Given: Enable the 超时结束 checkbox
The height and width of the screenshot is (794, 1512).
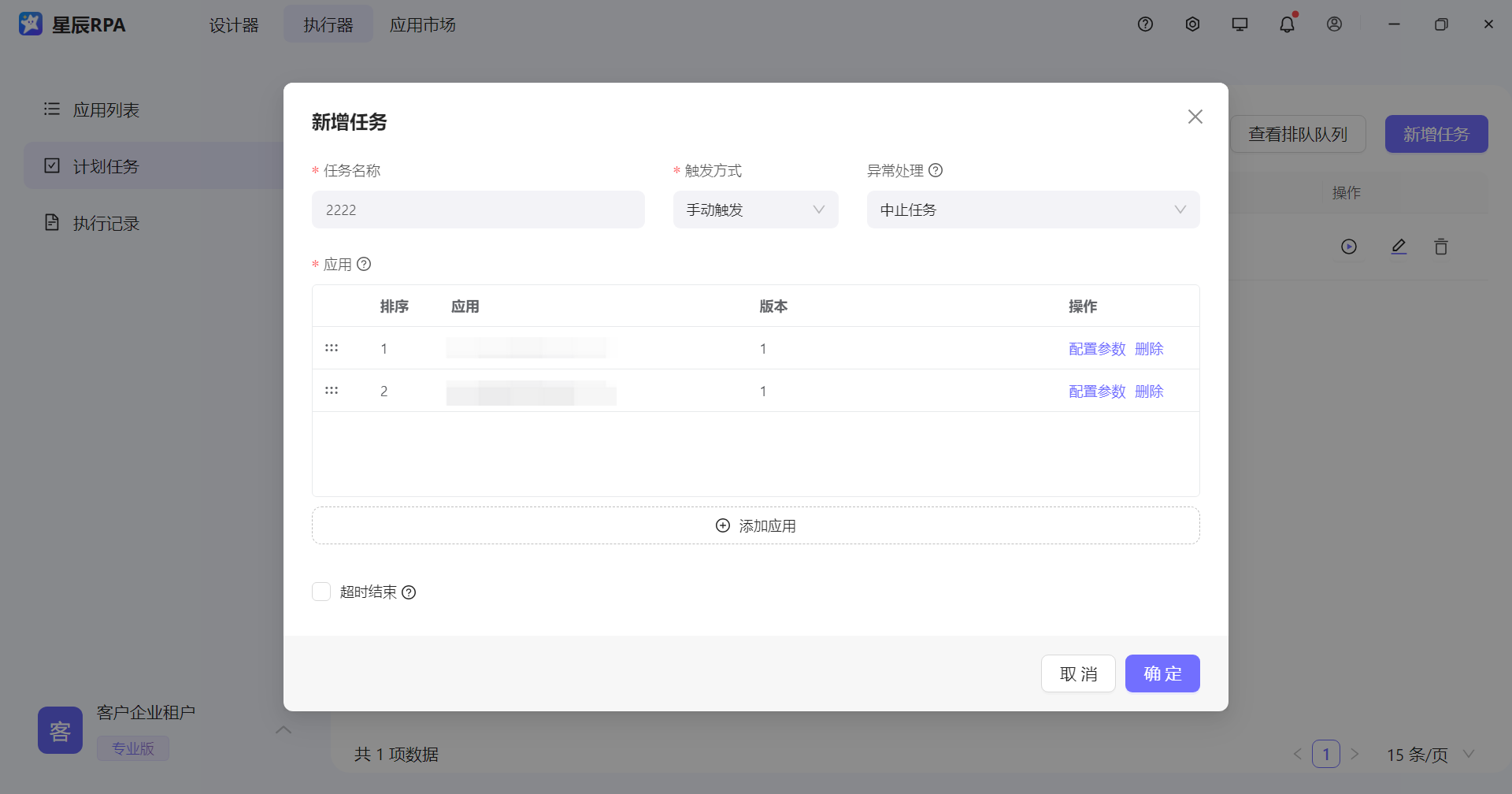Looking at the screenshot, I should tap(321, 592).
